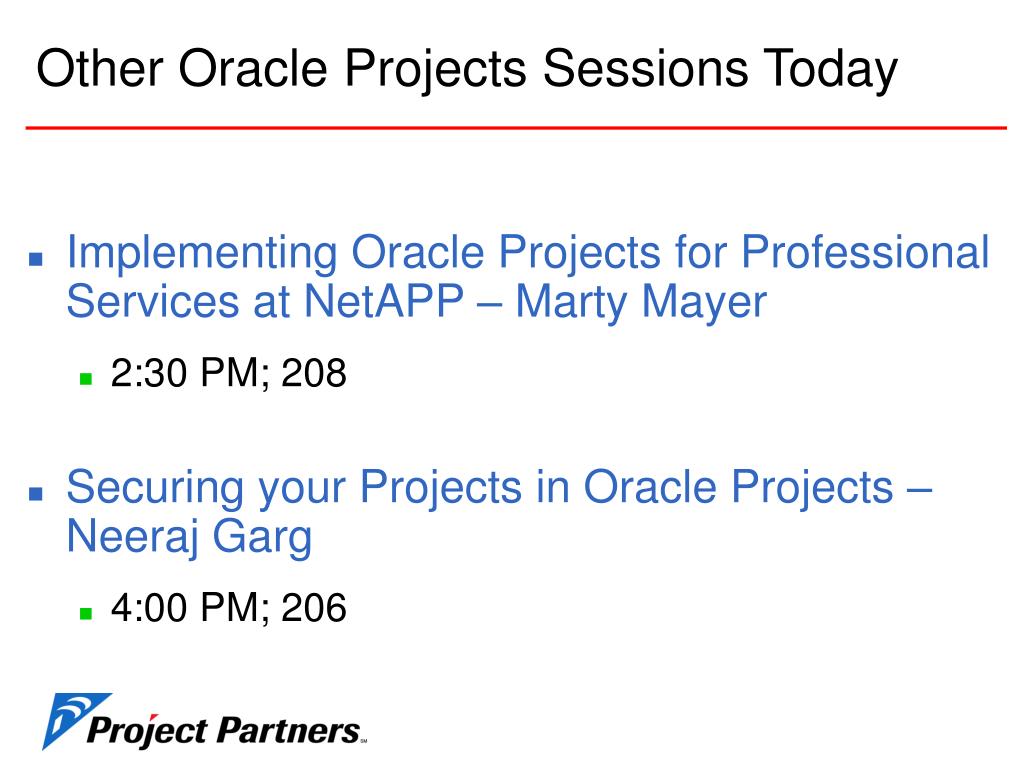The image size is (1024, 768).
Task: Select room number 208
Action: (x=313, y=373)
